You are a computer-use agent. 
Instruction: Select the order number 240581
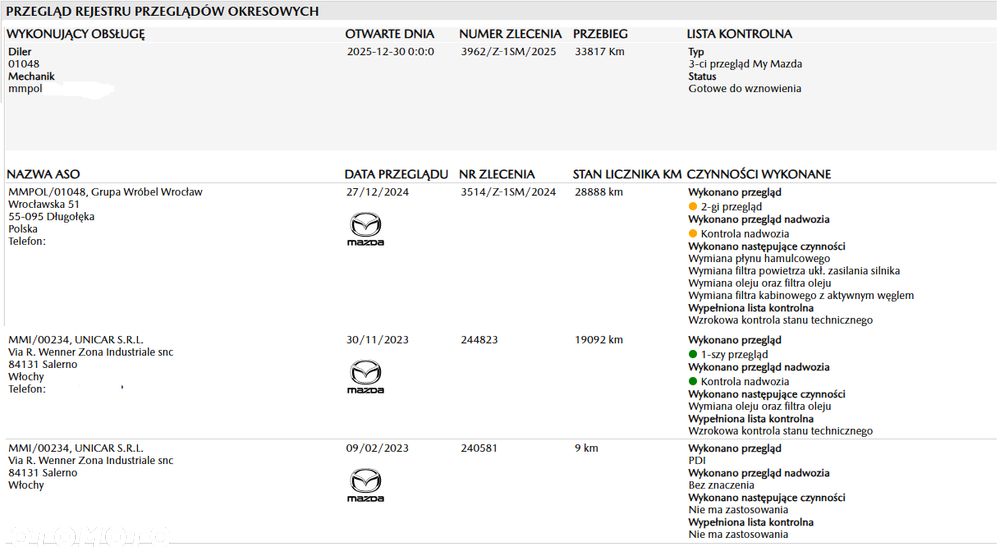479,449
